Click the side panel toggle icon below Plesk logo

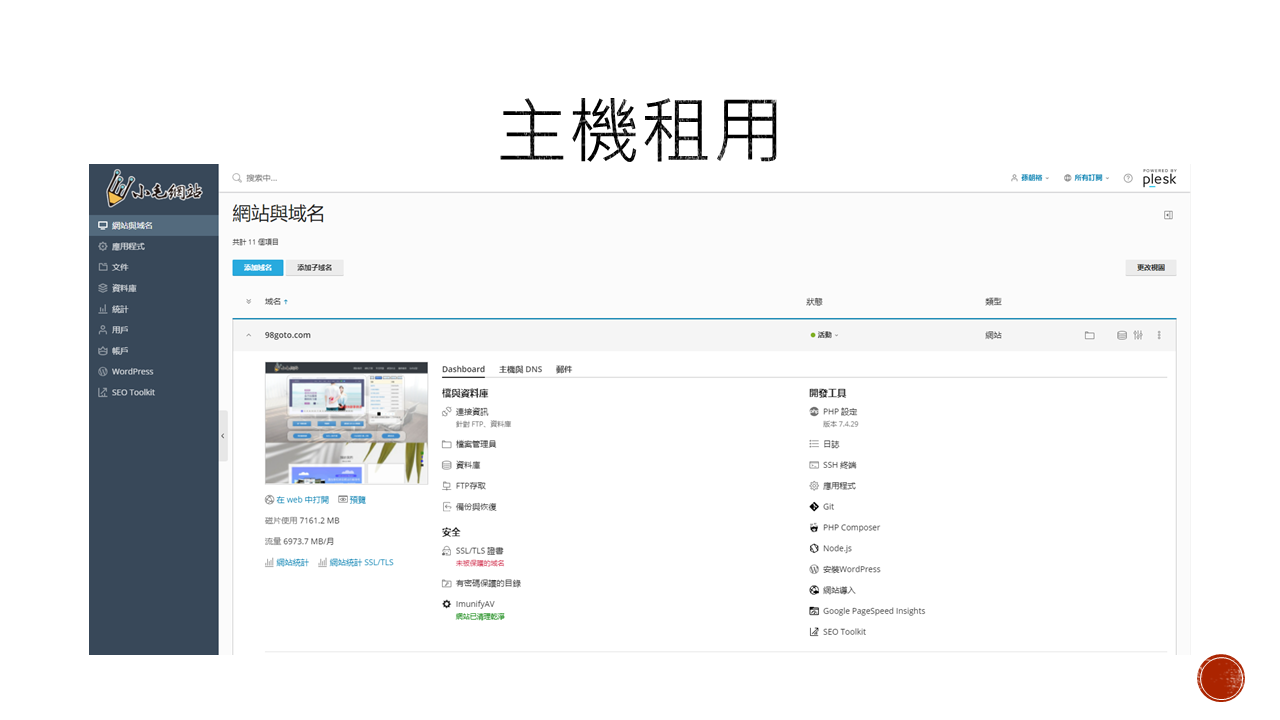(x=1168, y=215)
